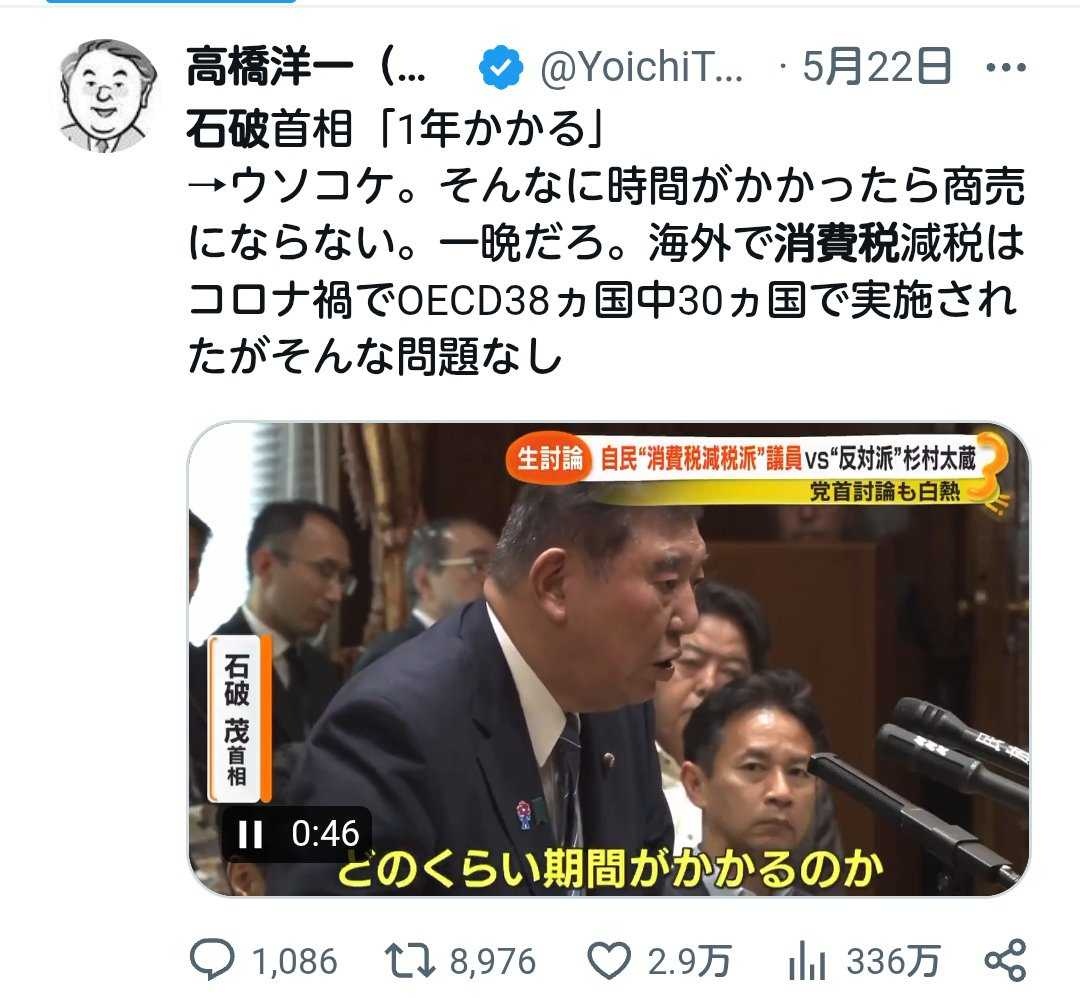Click the 2.9万 likes count
Screen dimensions: 1080x998
(x=689, y=961)
